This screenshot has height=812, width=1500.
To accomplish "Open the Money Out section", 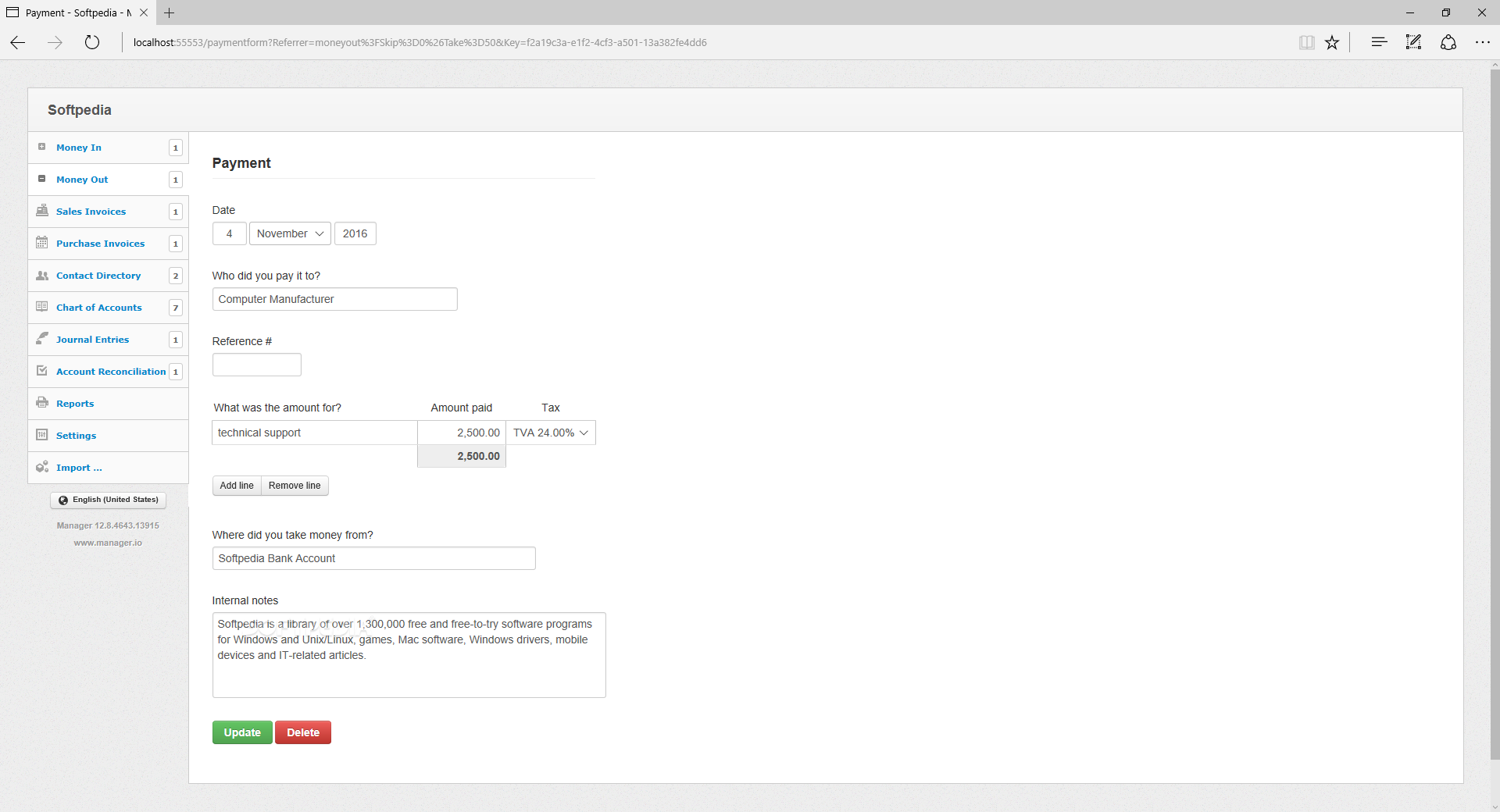I will [82, 180].
